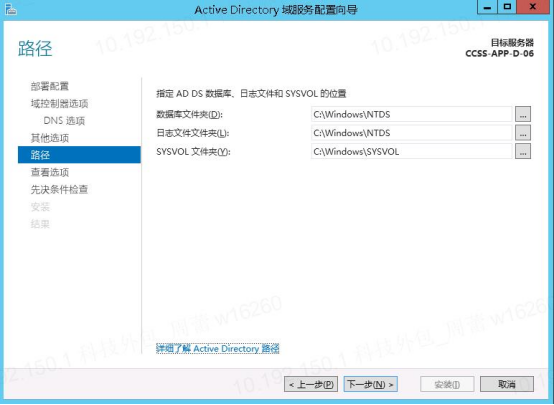Click the 下一步(N) next button
This screenshot has width=554, height=405.
coord(371,384)
